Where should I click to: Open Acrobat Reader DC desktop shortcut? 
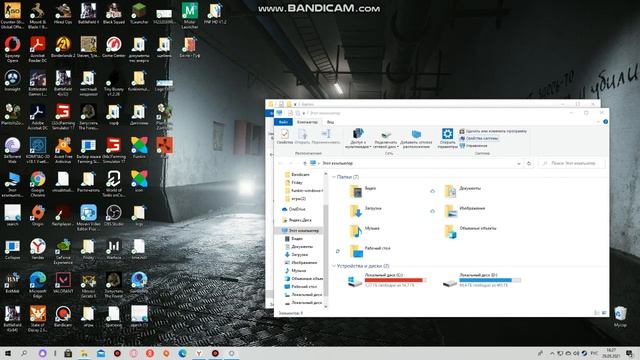pyautogui.click(x=38, y=49)
